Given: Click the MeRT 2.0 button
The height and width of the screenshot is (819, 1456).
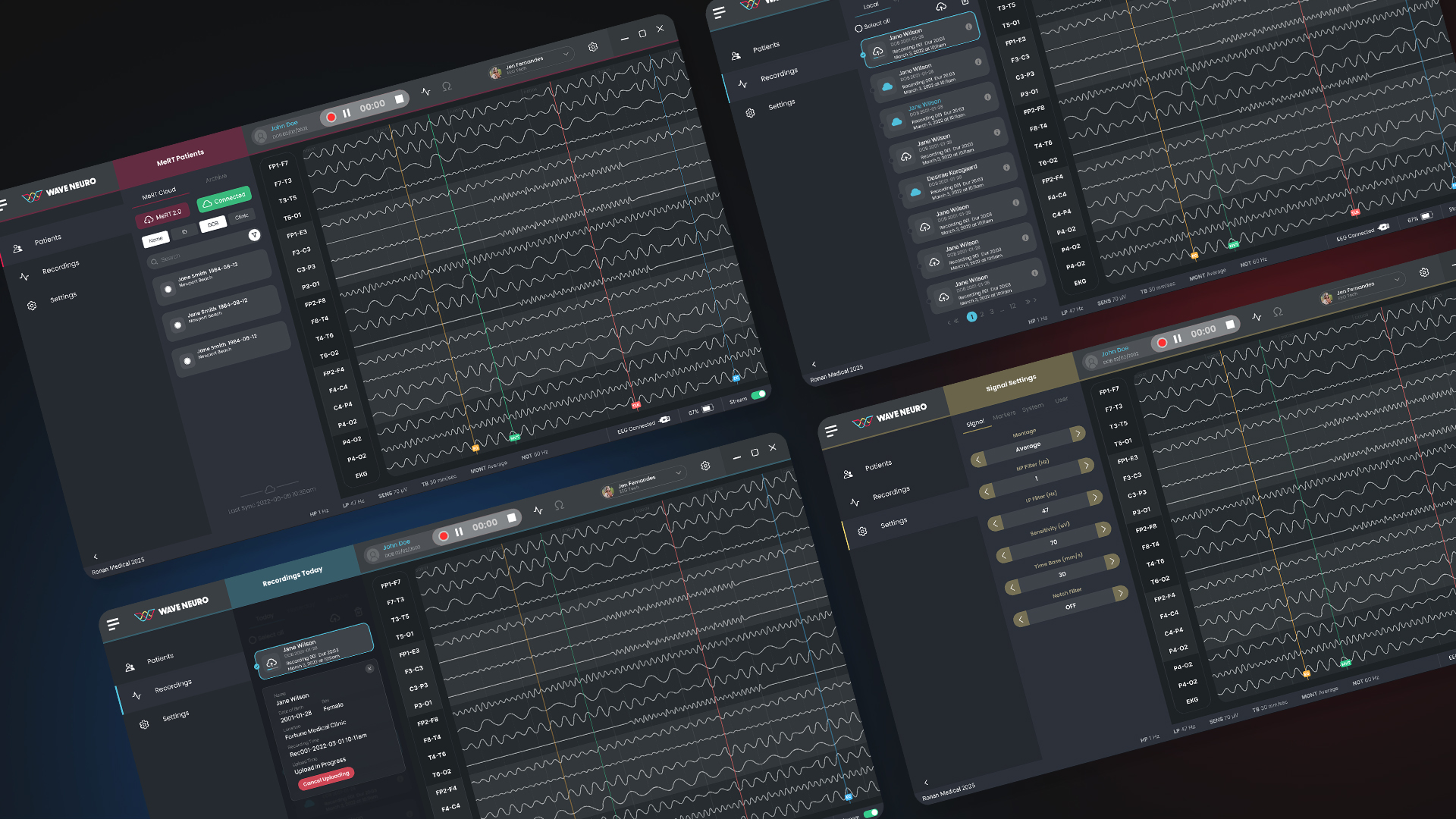Looking at the screenshot, I should point(163,217).
